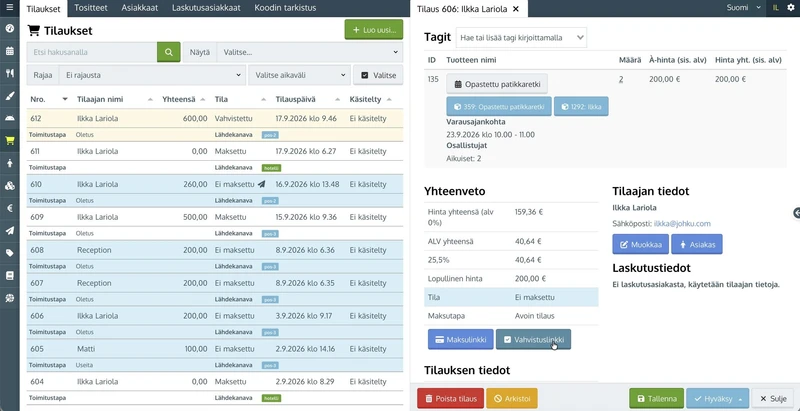Image resolution: width=800 pixels, height=411 pixels.
Task: Click the 1292: Ilkka button
Action: tap(581, 107)
